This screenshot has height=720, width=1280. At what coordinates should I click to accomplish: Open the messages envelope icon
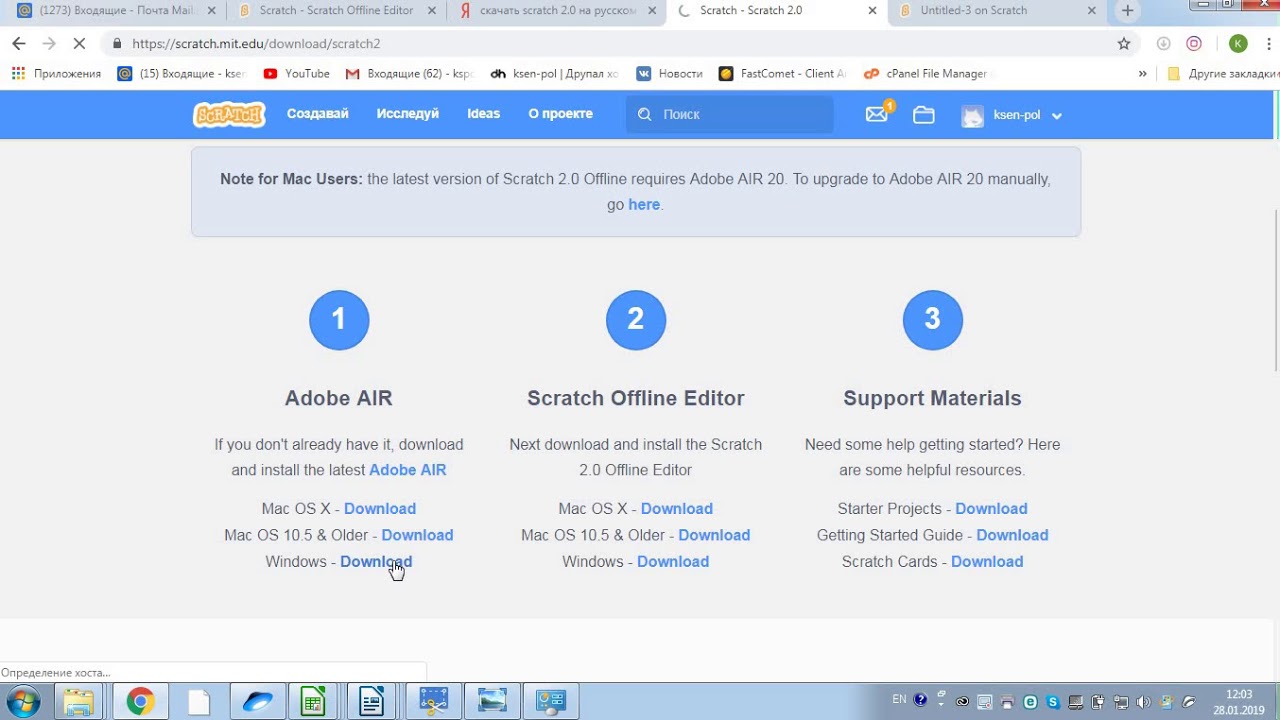(877, 114)
